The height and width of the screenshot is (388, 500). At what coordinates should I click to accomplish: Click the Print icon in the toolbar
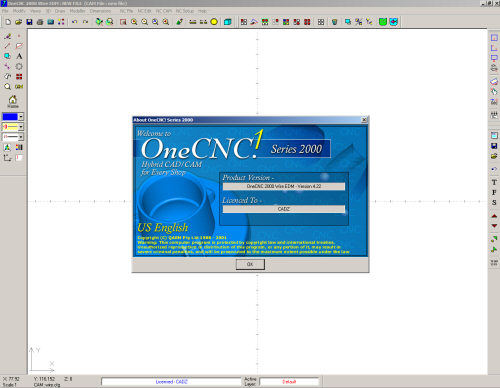40,22
